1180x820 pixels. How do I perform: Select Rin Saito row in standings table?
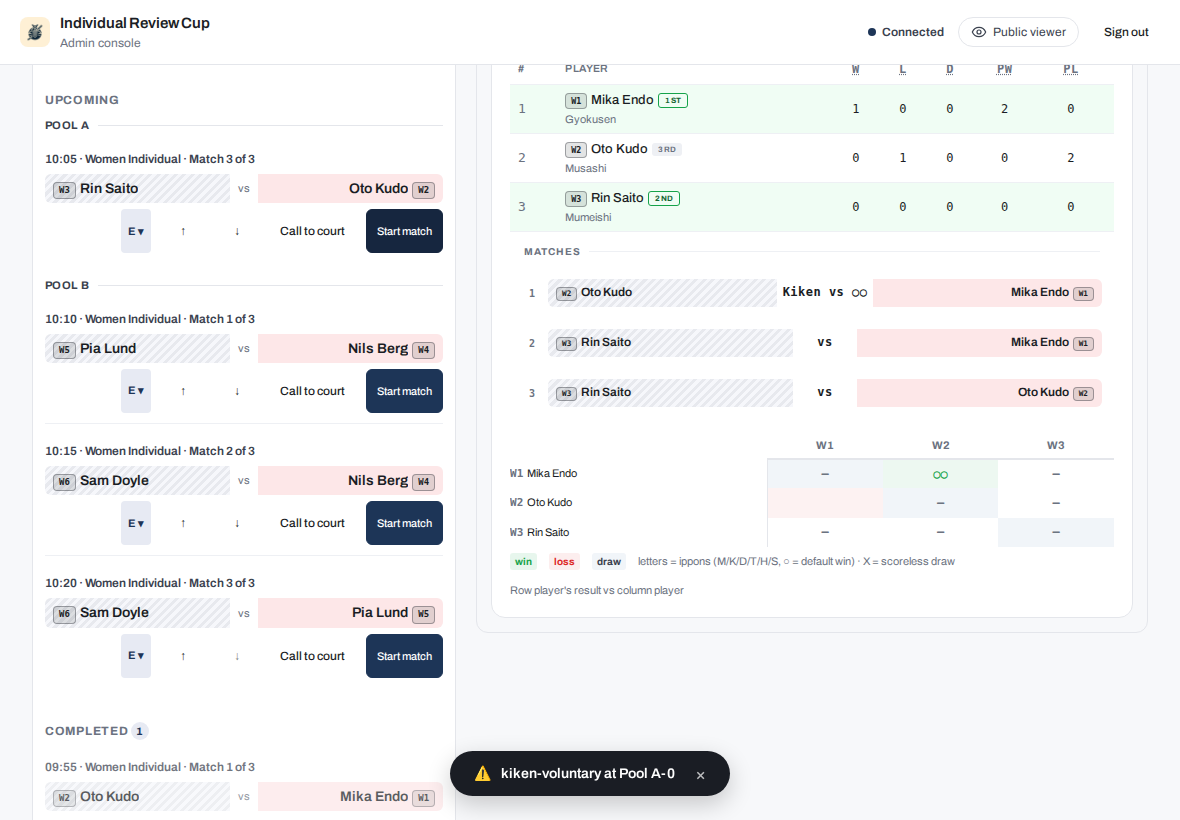pos(811,207)
